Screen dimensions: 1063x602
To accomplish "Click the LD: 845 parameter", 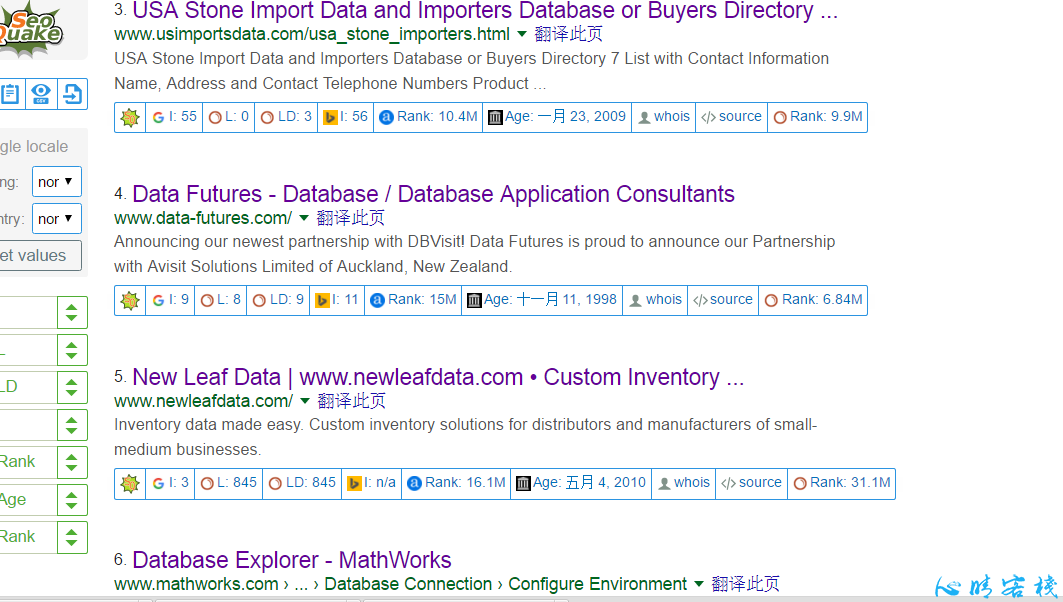I will pos(302,483).
